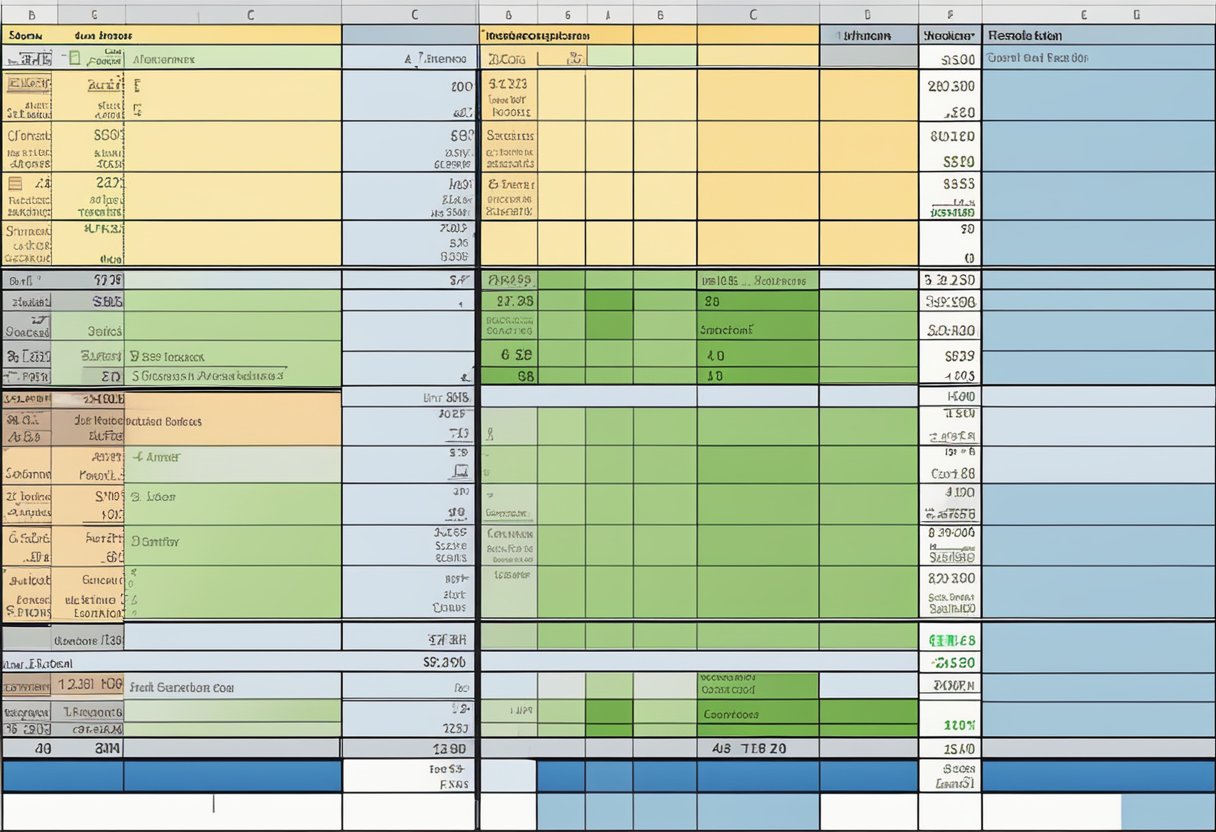Select the 'Frank Gsnerban Coa' label cell

[x=182, y=687]
